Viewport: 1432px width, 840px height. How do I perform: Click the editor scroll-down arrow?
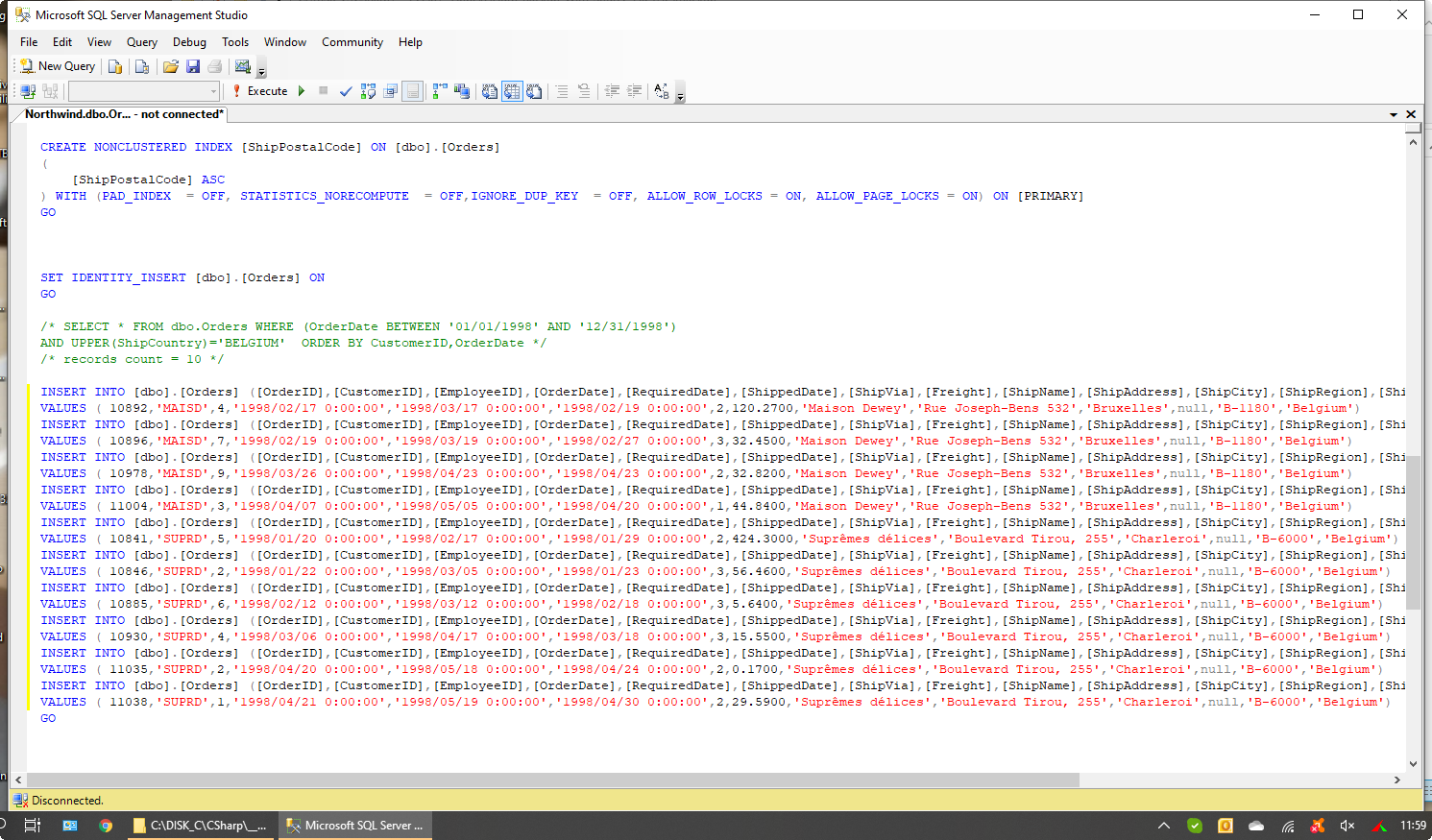pyautogui.click(x=1413, y=764)
